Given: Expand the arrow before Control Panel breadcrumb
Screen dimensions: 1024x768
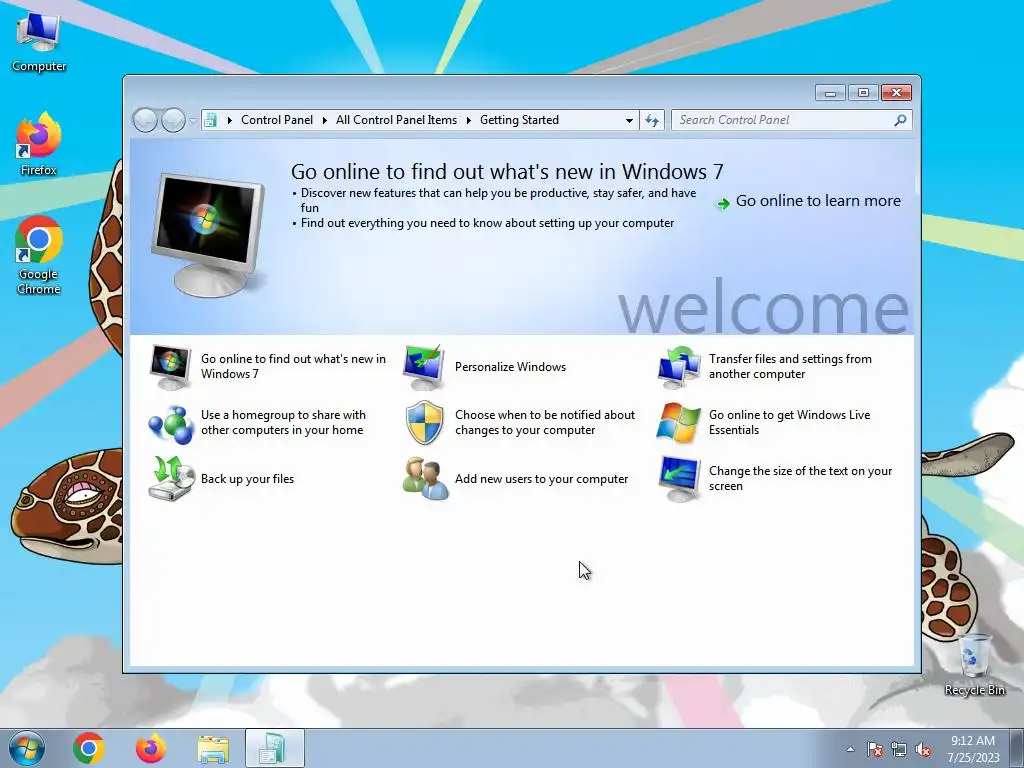Looking at the screenshot, I should (229, 120).
